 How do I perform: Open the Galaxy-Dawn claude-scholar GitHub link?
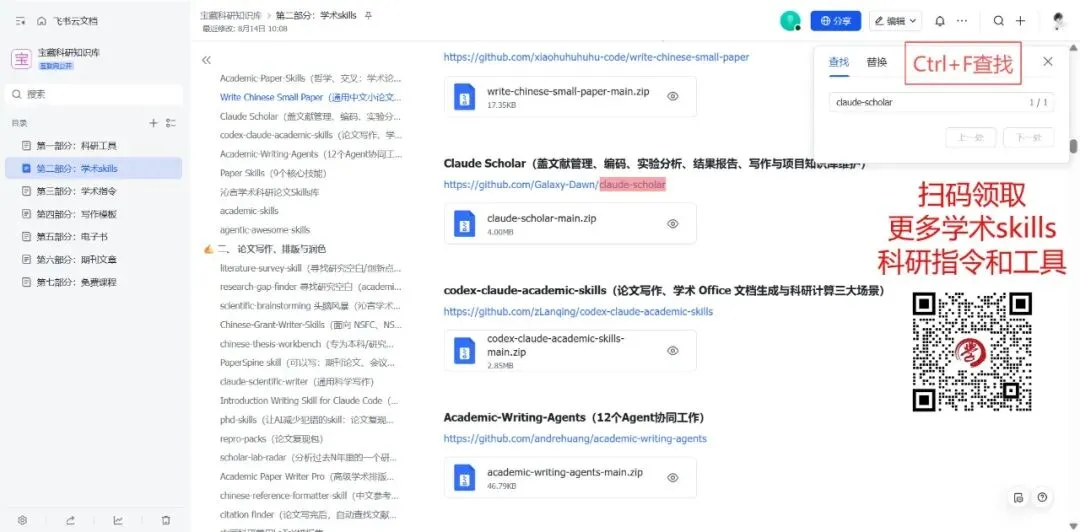coord(554,185)
